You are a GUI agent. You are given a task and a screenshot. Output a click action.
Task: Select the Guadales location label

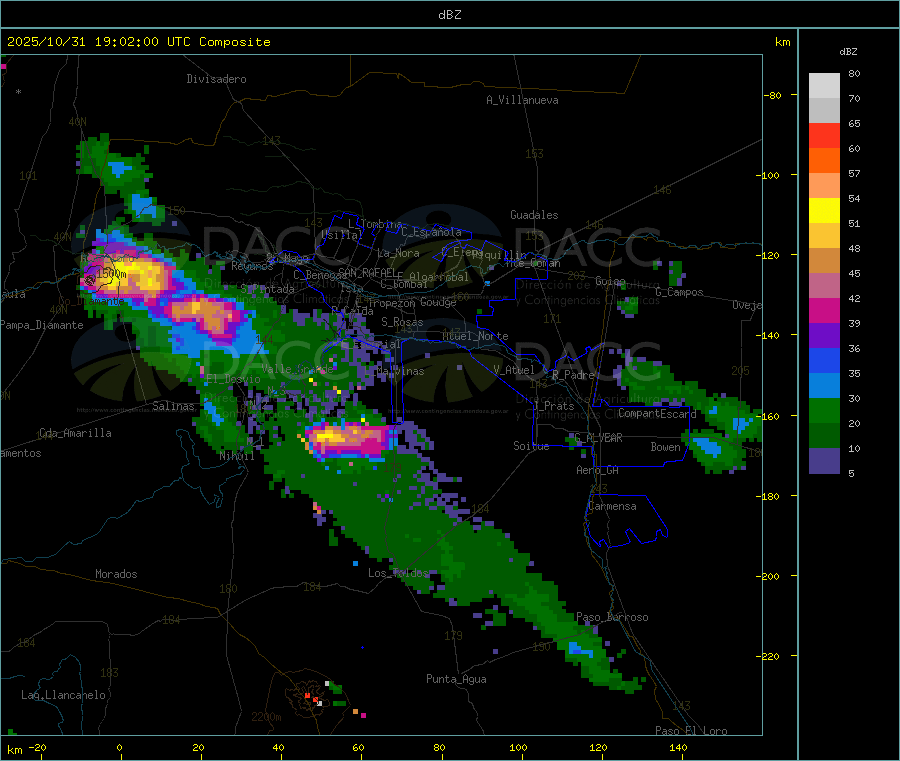(x=534, y=215)
